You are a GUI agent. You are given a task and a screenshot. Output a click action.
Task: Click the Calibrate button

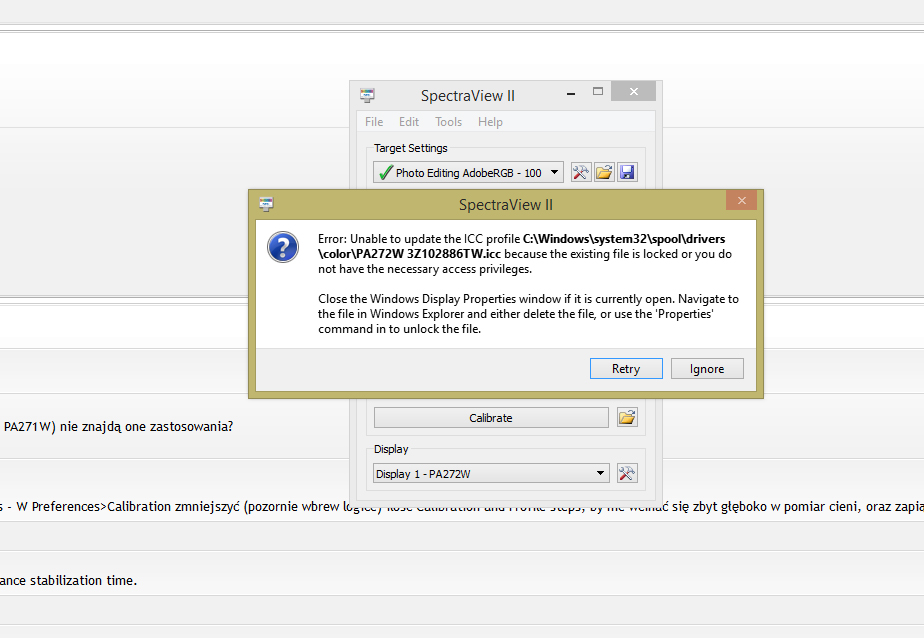pyautogui.click(x=491, y=418)
